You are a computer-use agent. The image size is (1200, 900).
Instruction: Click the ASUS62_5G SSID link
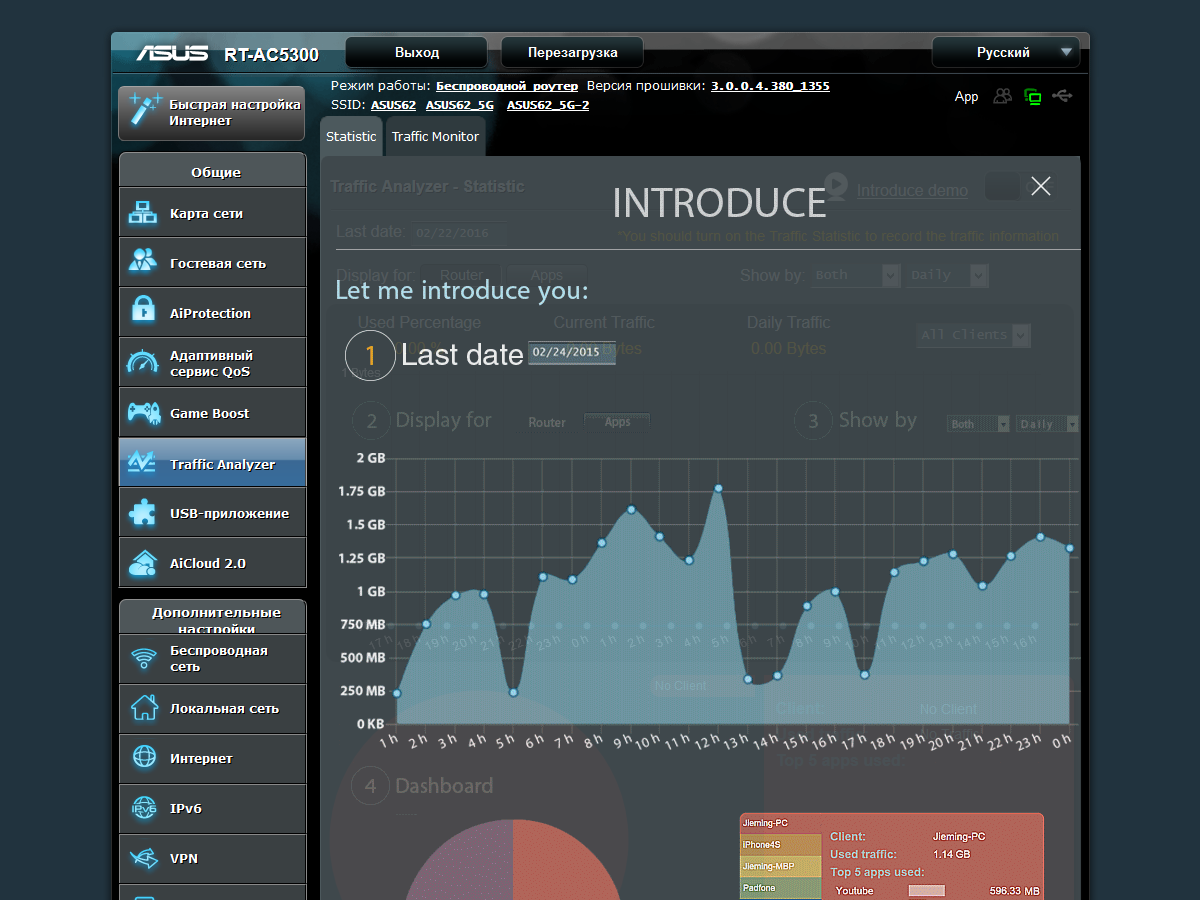(x=460, y=105)
